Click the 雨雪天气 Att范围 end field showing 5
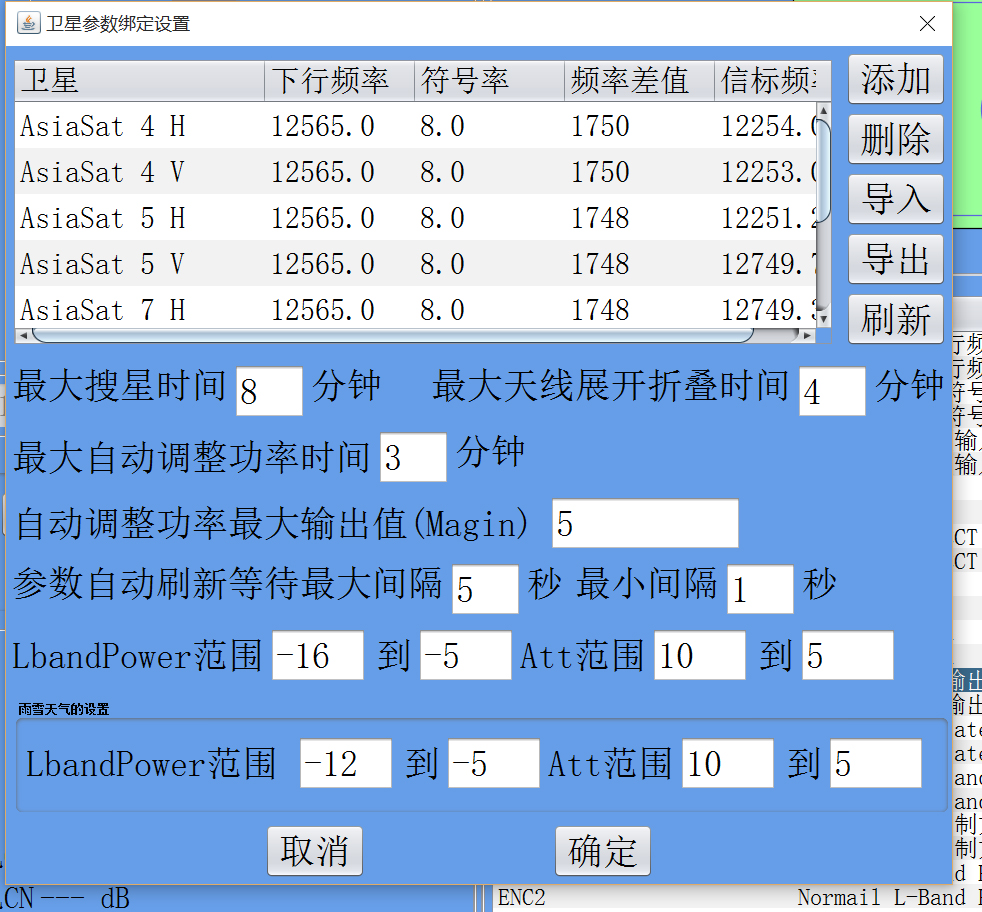Image resolution: width=982 pixels, height=912 pixels. pyautogui.click(x=876, y=764)
